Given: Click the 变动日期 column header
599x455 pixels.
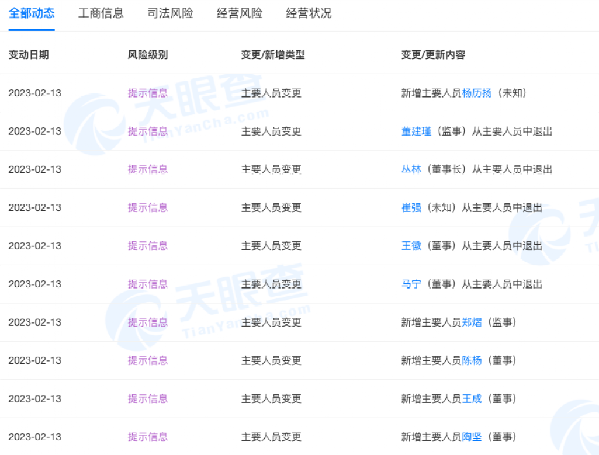Looking at the screenshot, I should click(x=29, y=55).
